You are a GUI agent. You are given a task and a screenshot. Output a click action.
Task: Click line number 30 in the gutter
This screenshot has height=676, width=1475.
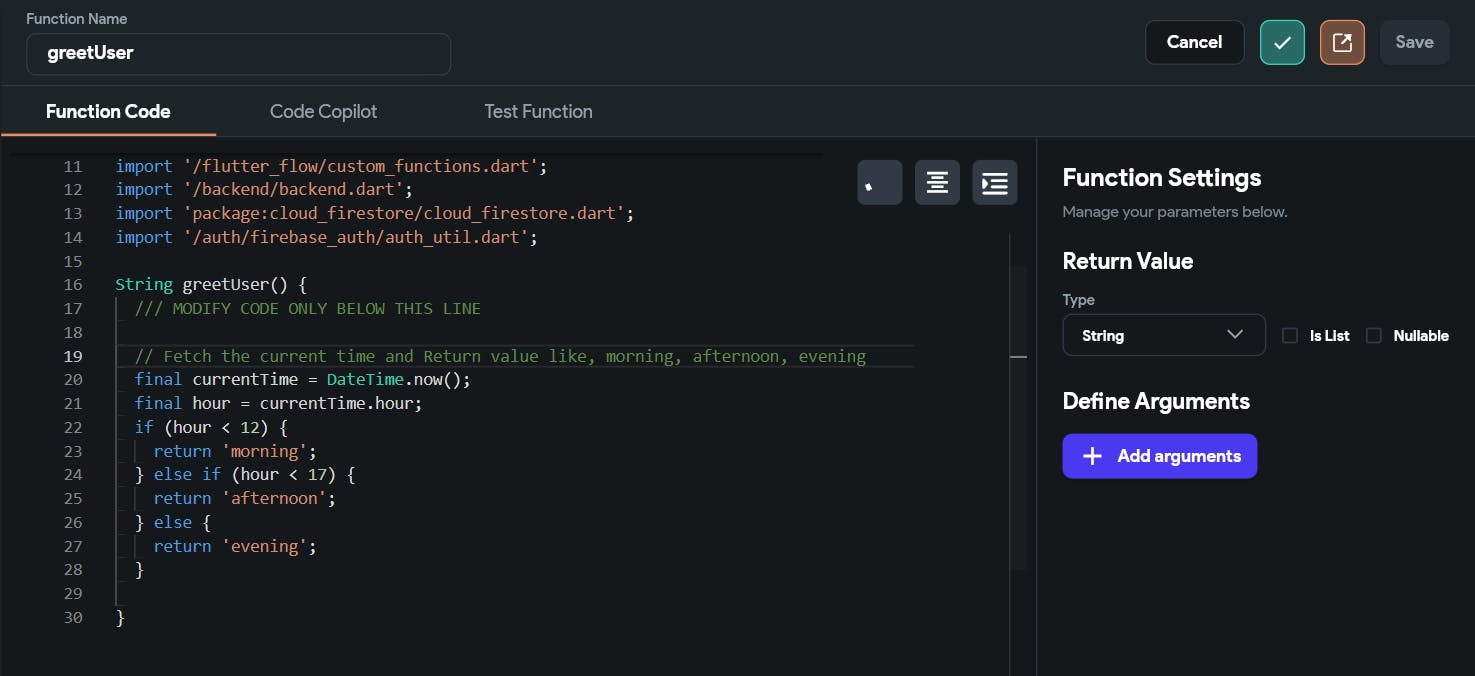pos(72,618)
